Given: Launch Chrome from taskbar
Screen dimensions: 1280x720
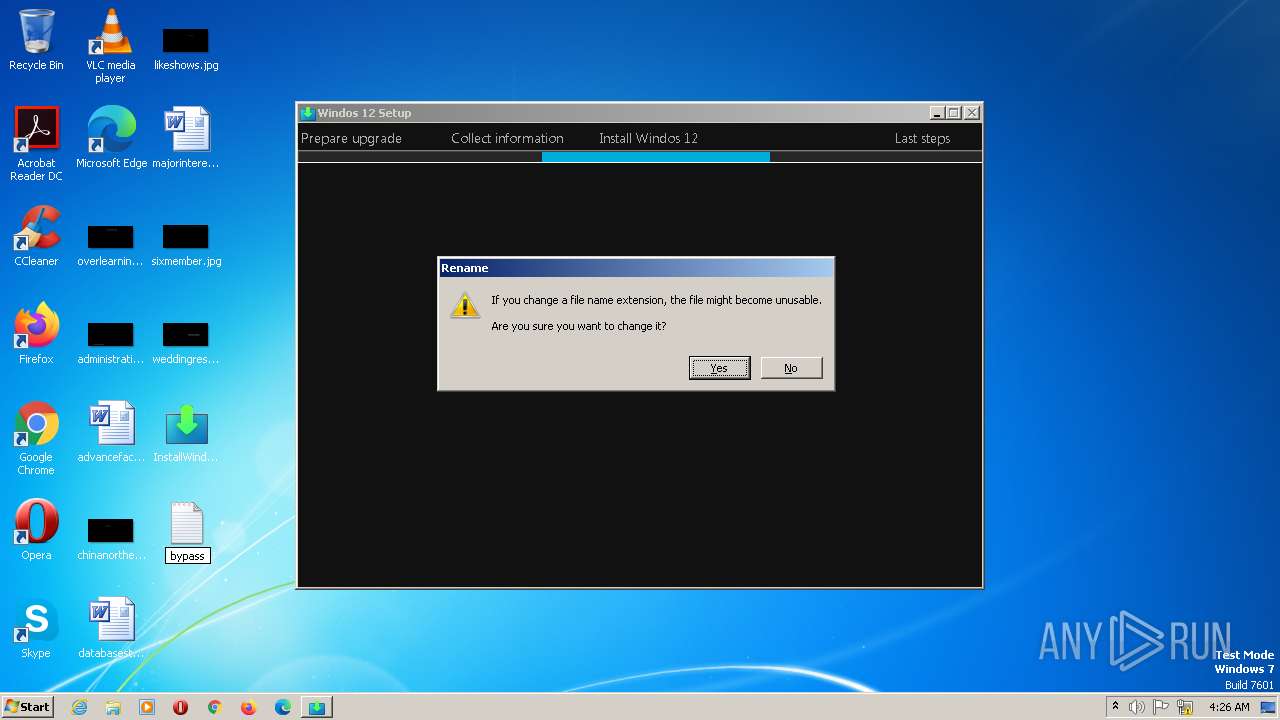Looking at the screenshot, I should [x=214, y=707].
